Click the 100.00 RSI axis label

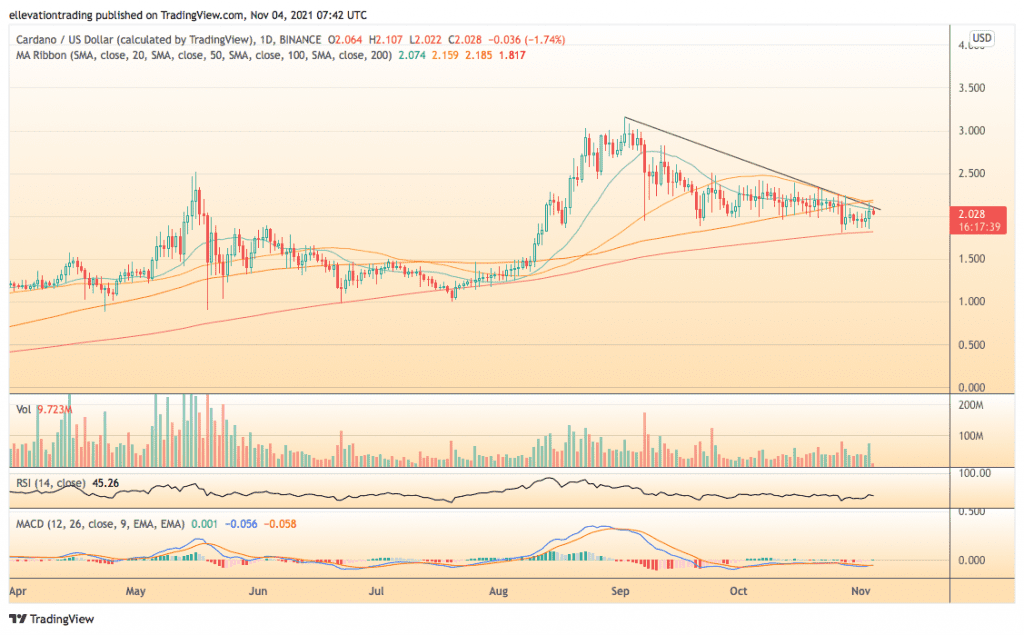[x=974, y=474]
